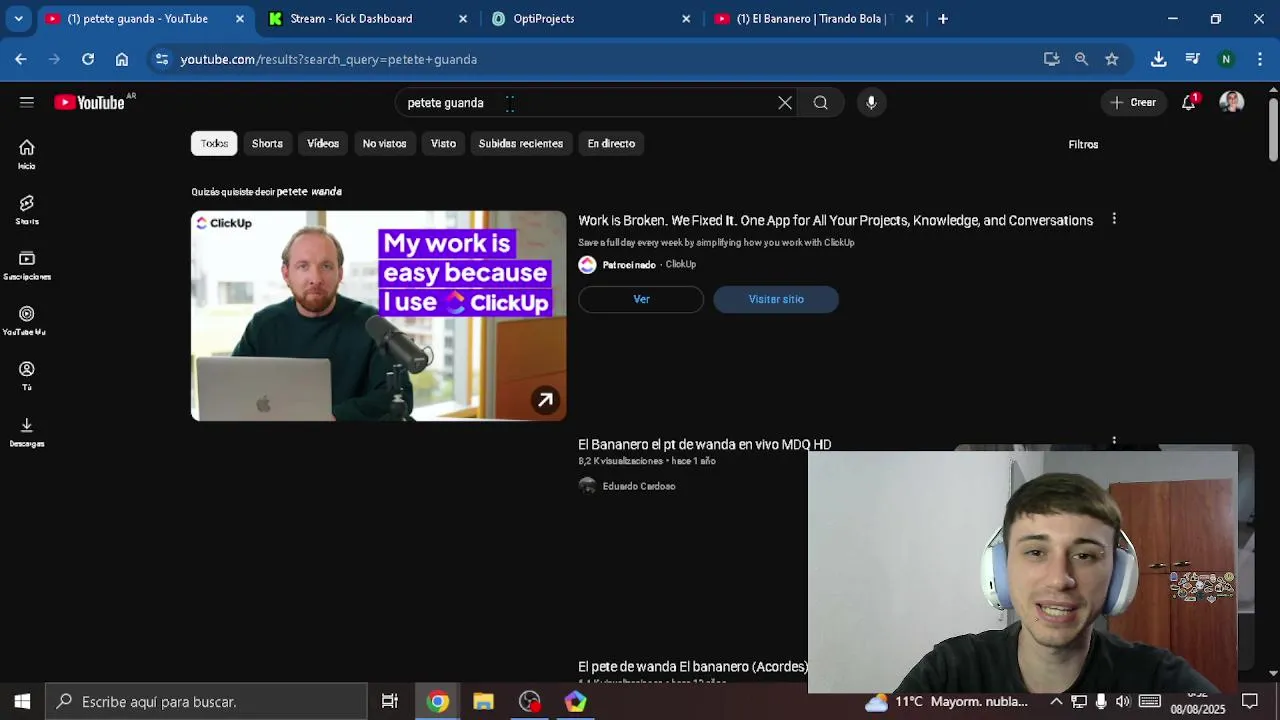Open the Eduardo Cardoso channel link
Screen dimensions: 1280x720
click(x=639, y=486)
